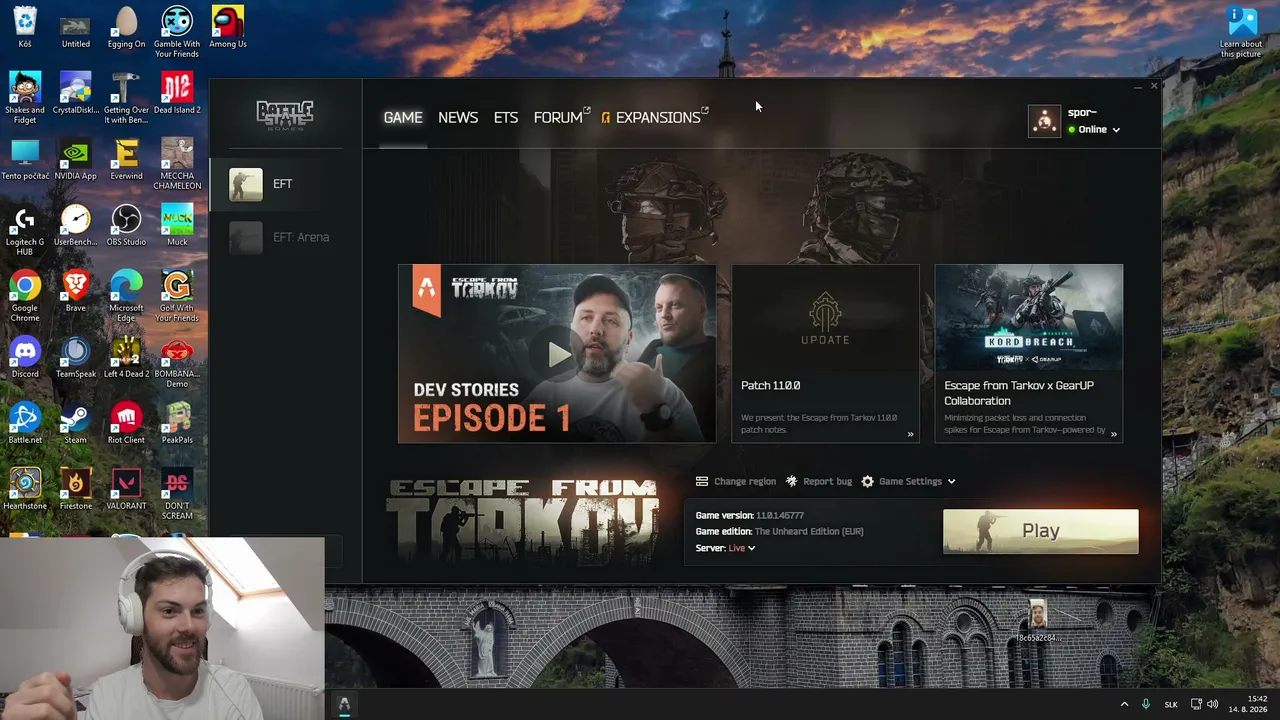1280x720 pixels.
Task: Launch the Brave browser shortcut
Action: tap(76, 292)
